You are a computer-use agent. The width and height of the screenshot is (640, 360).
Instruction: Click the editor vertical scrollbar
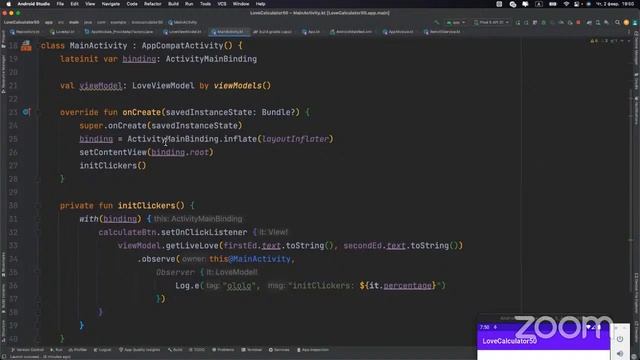[x=631, y=192]
